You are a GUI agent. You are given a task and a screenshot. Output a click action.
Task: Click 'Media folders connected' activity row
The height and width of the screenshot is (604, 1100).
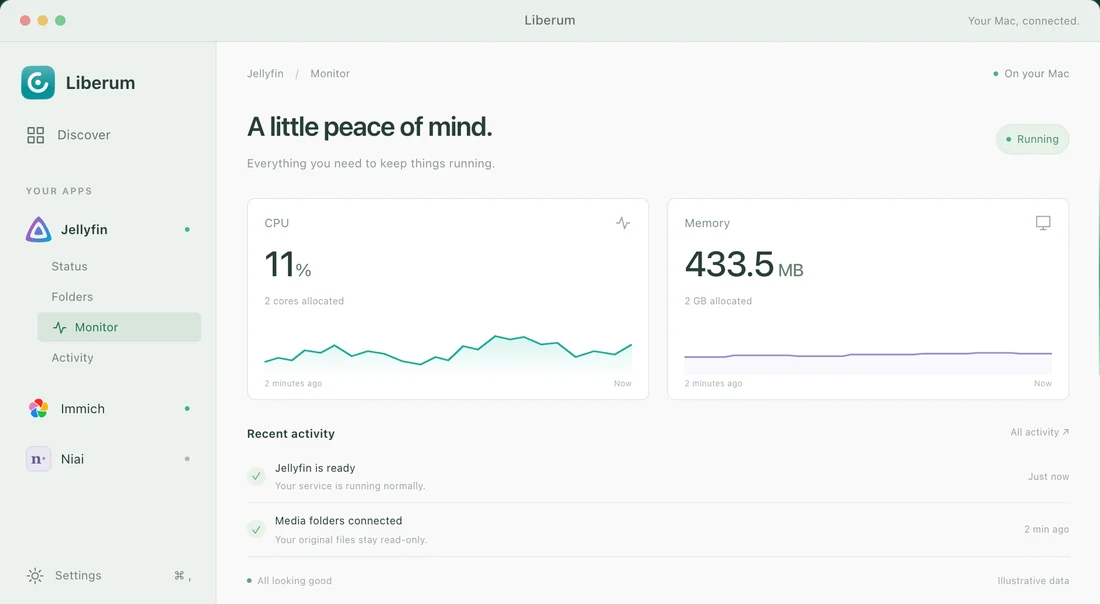pyautogui.click(x=658, y=530)
